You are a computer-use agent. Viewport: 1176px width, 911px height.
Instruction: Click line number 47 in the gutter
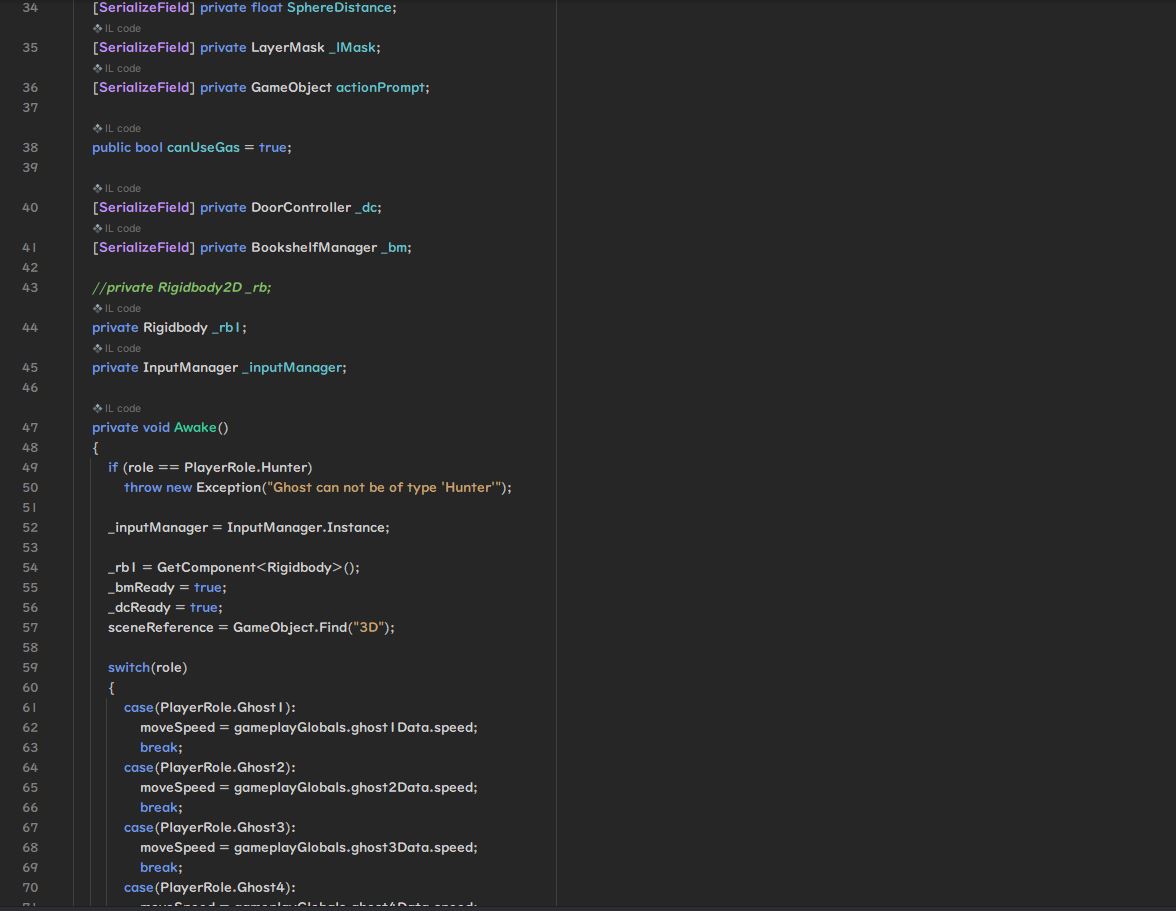coord(30,428)
